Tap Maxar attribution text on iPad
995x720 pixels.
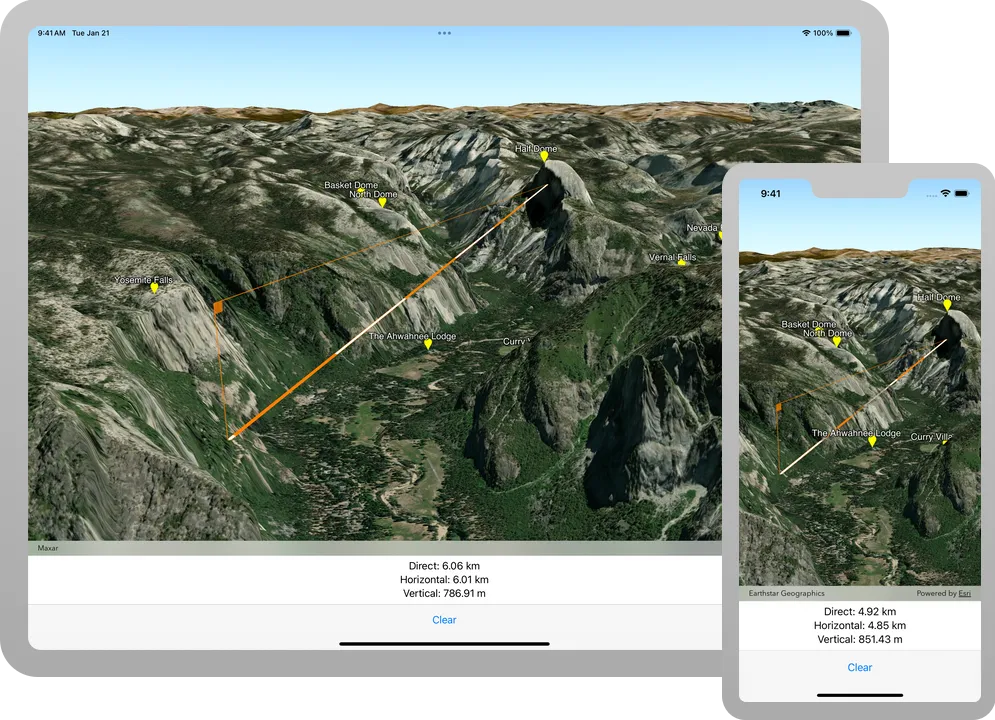click(x=48, y=548)
